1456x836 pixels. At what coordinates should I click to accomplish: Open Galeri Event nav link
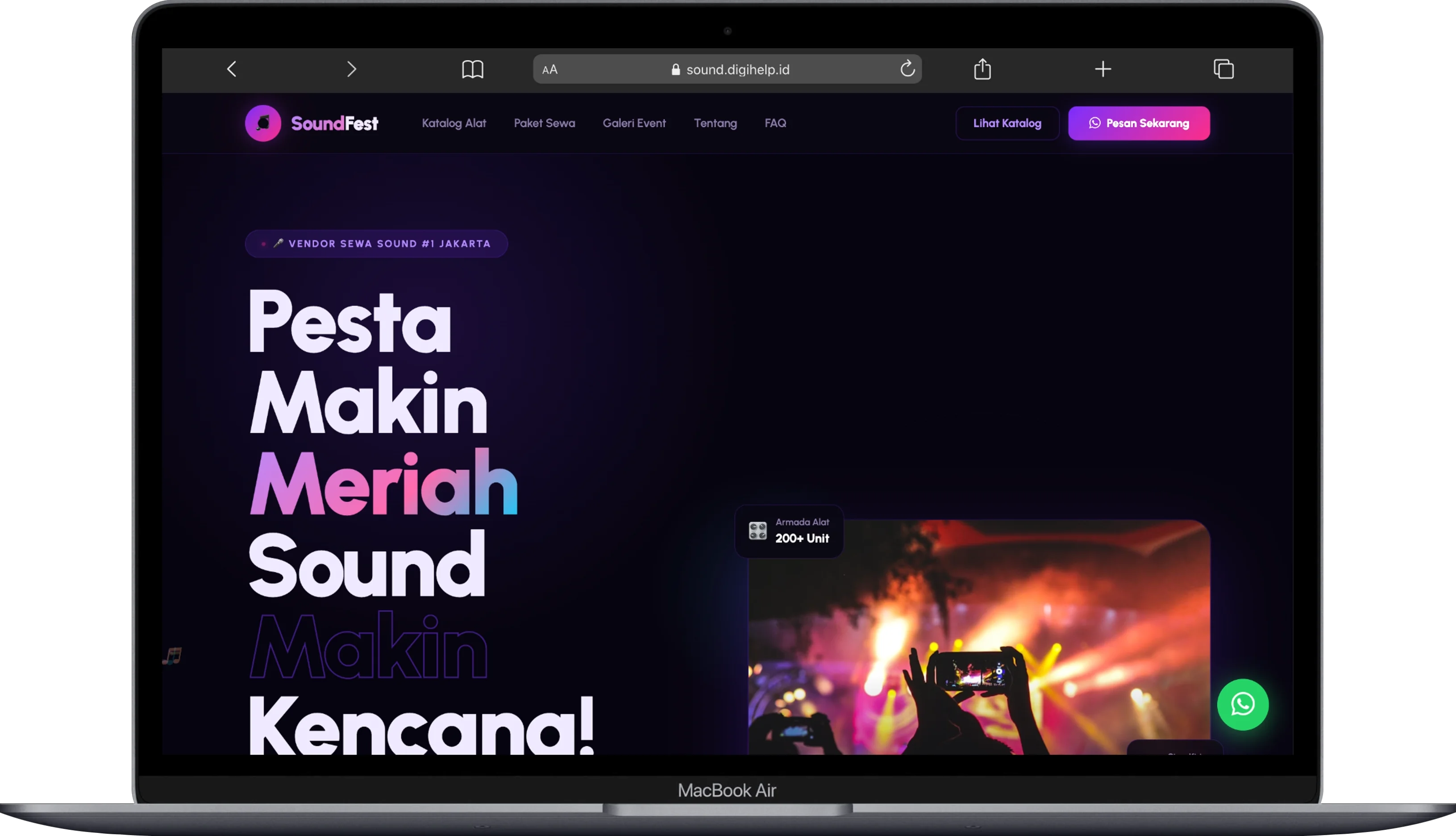point(634,124)
